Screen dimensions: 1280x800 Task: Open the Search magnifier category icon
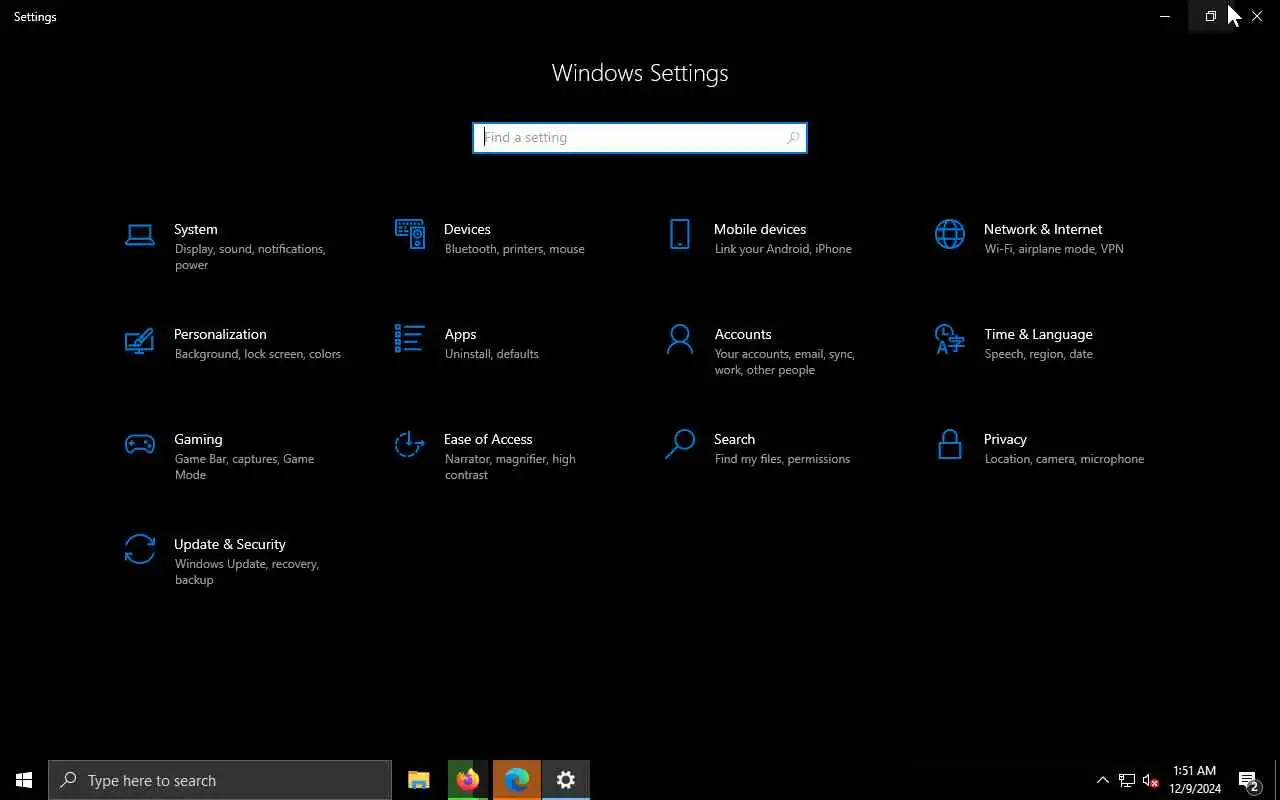[680, 444]
